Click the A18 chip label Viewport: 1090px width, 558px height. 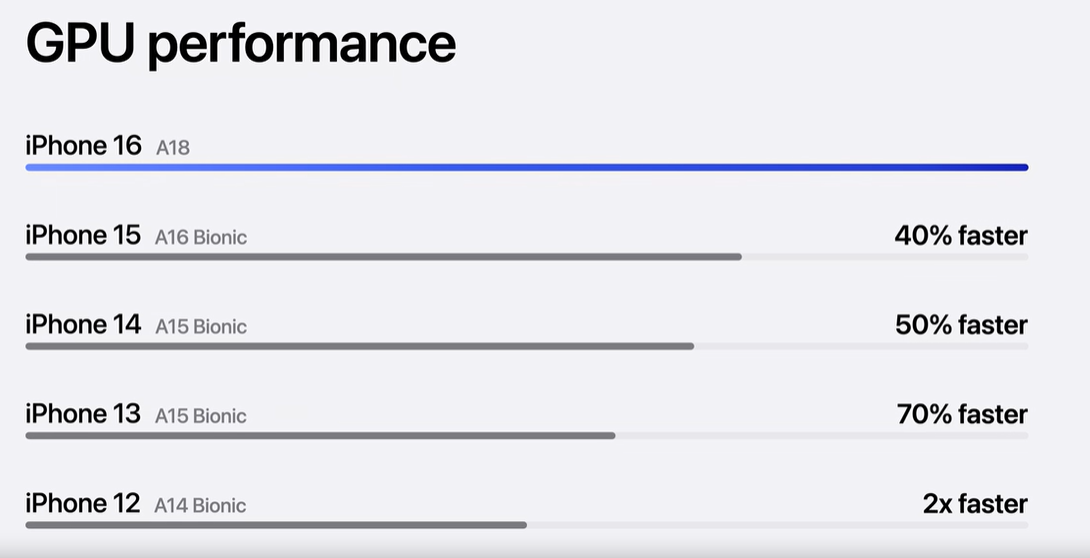(173, 148)
